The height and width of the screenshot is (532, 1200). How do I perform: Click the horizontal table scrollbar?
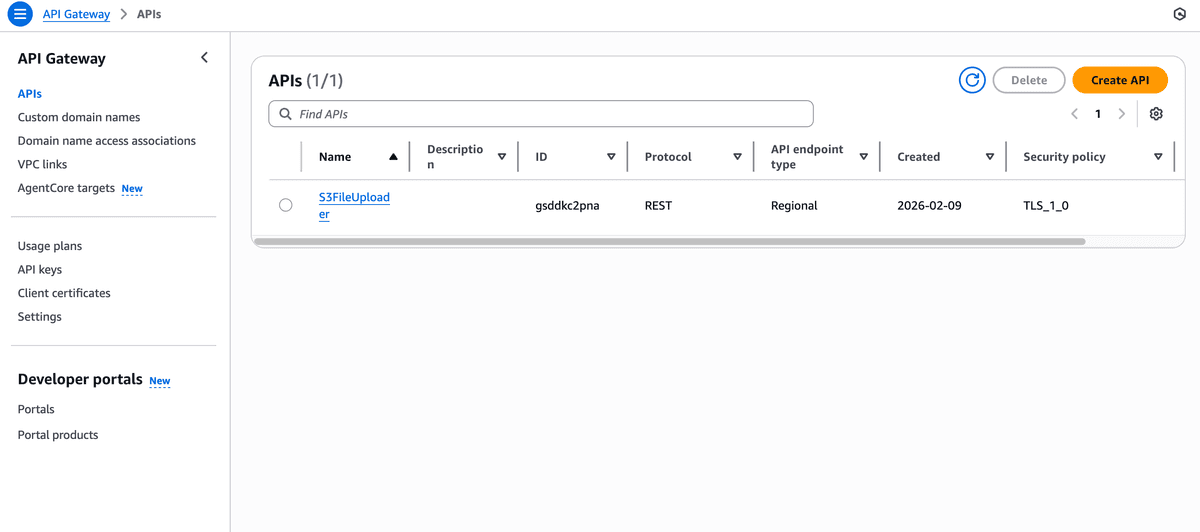(x=670, y=241)
